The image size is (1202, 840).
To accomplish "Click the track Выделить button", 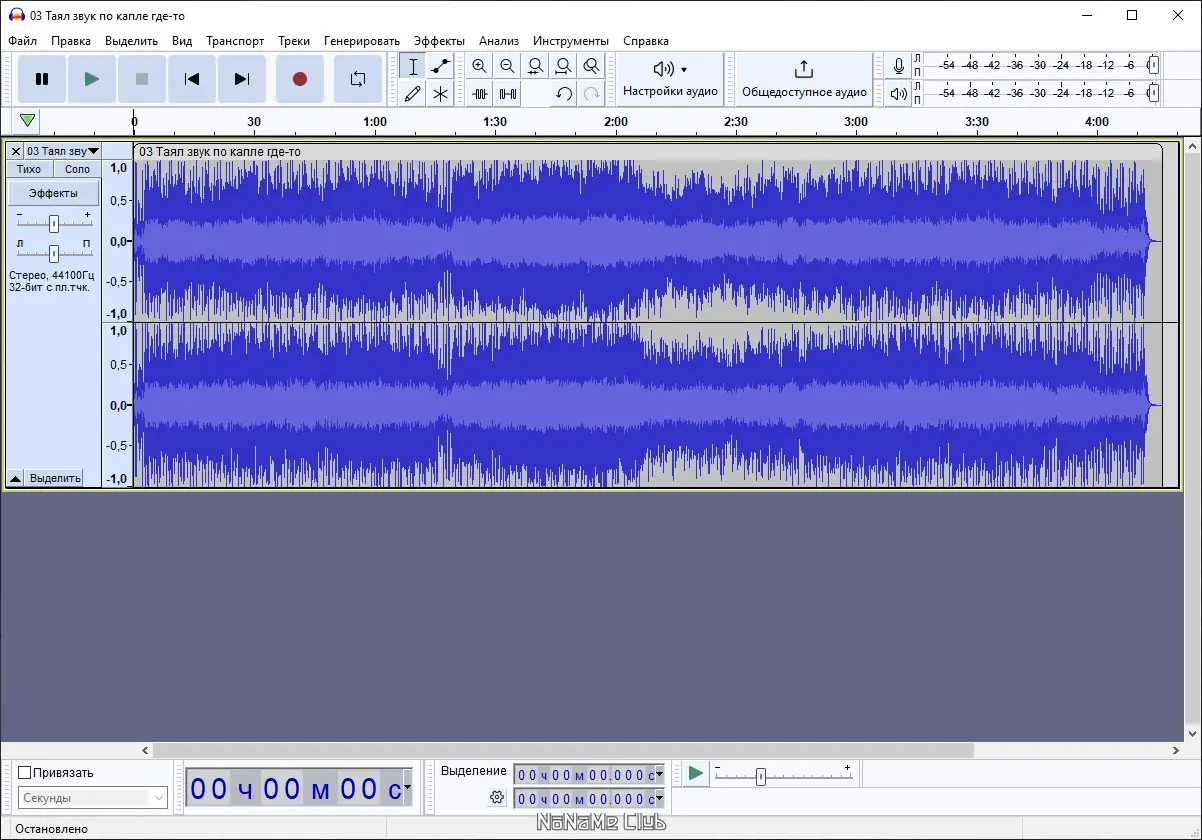I will (x=54, y=478).
